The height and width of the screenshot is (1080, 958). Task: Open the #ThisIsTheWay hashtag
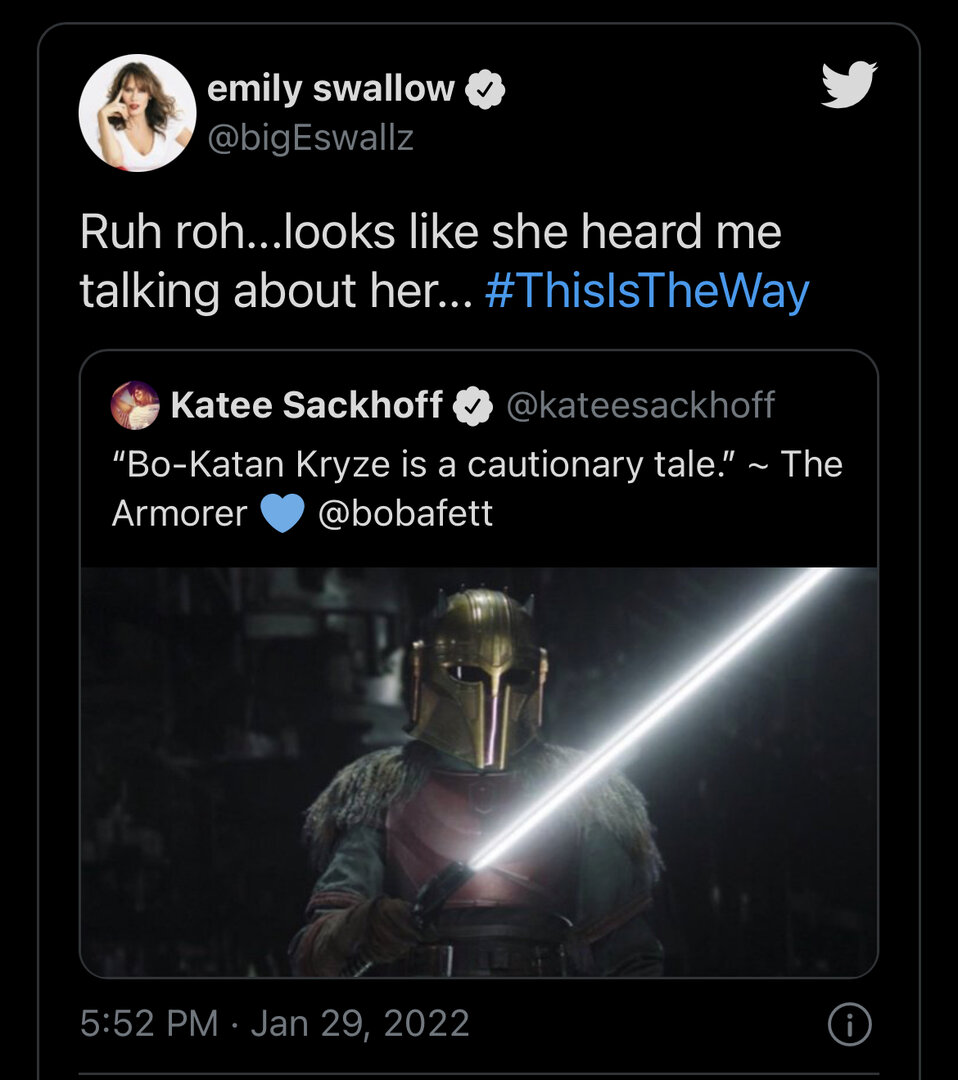click(646, 291)
